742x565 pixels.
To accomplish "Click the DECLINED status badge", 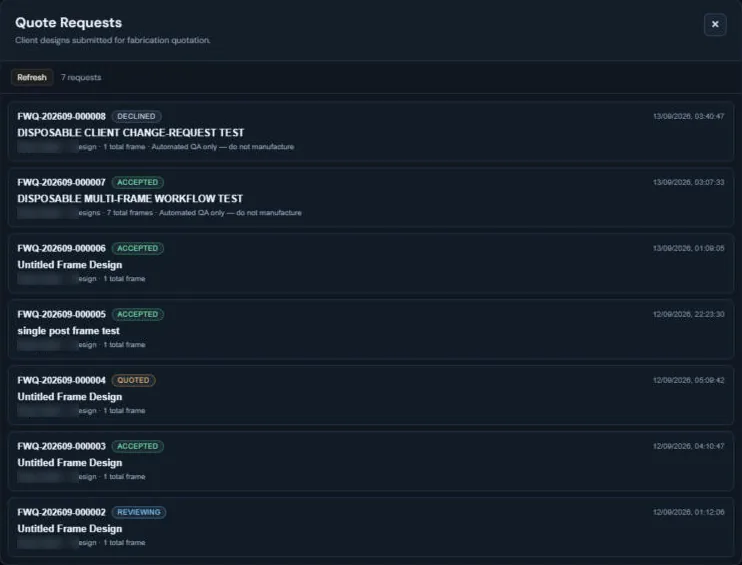I will tap(136, 116).
